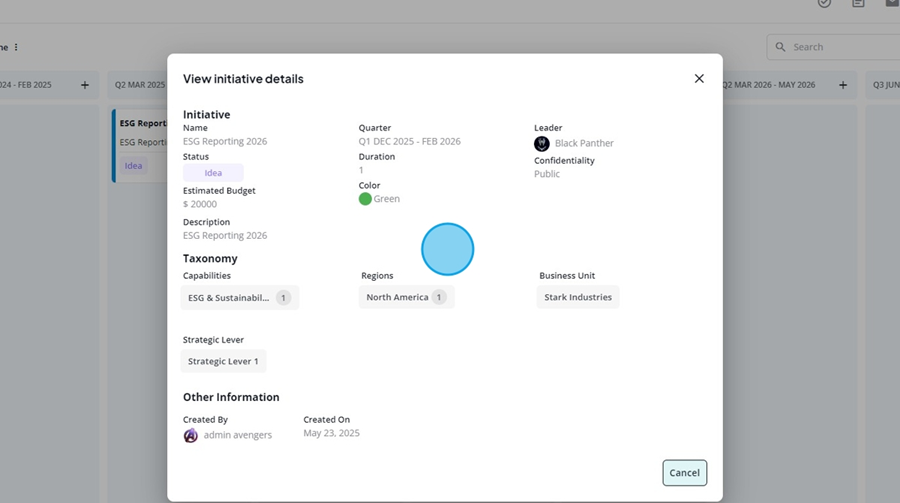The image size is (900, 503).
Task: Click the count badge on North America
Action: 439,297
